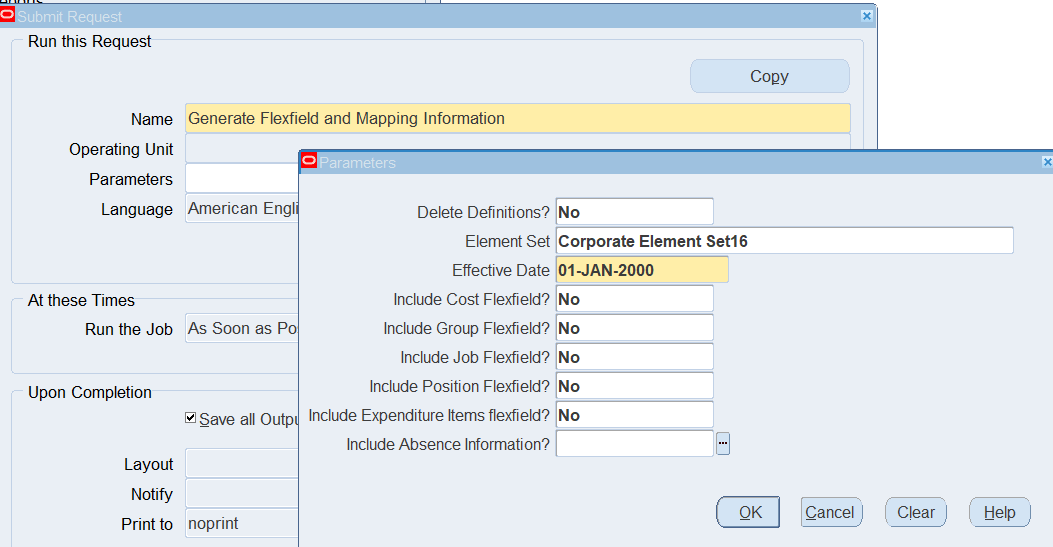The image size is (1053, 547).
Task: Close the Parameters window
Action: click(1047, 162)
